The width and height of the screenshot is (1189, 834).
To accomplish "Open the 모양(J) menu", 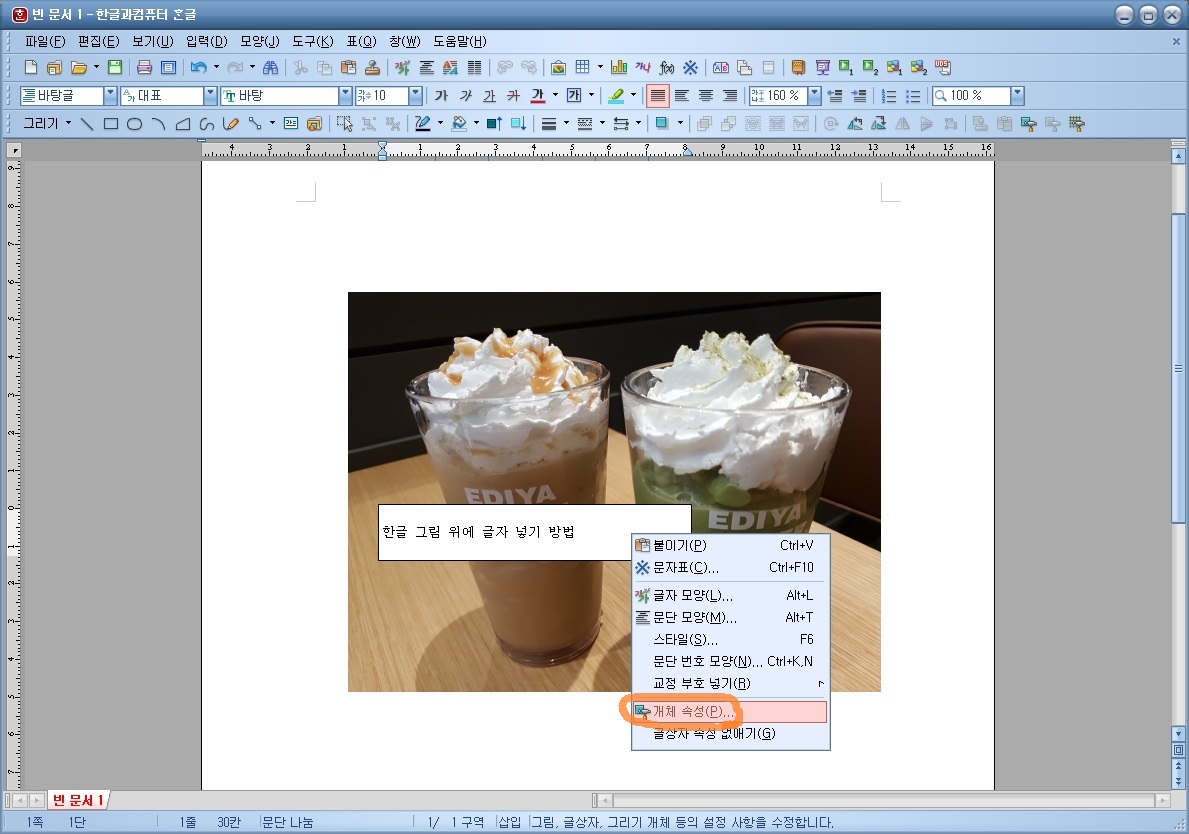I will (x=260, y=41).
